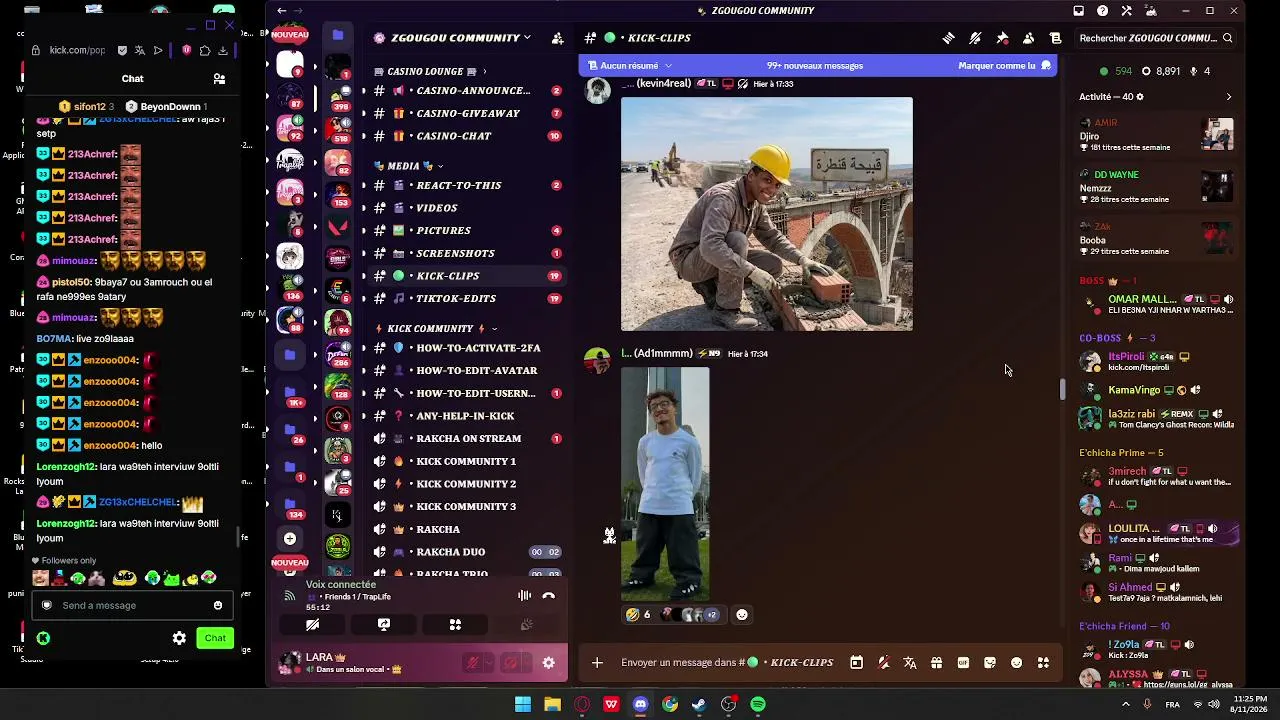Viewport: 1280px width, 720px height.
Task: Go to the videos channel
Action: [x=465, y=208]
